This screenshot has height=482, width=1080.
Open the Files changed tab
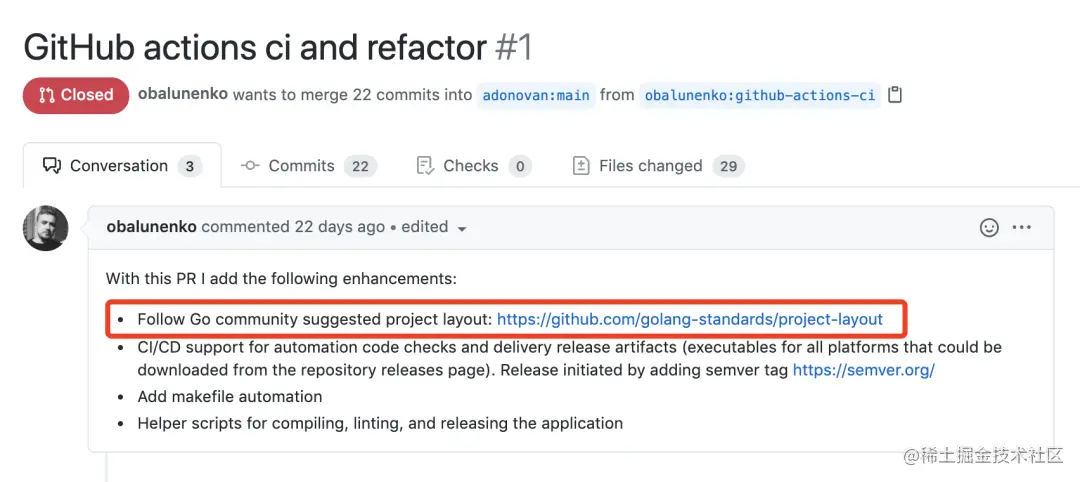pyautogui.click(x=658, y=166)
